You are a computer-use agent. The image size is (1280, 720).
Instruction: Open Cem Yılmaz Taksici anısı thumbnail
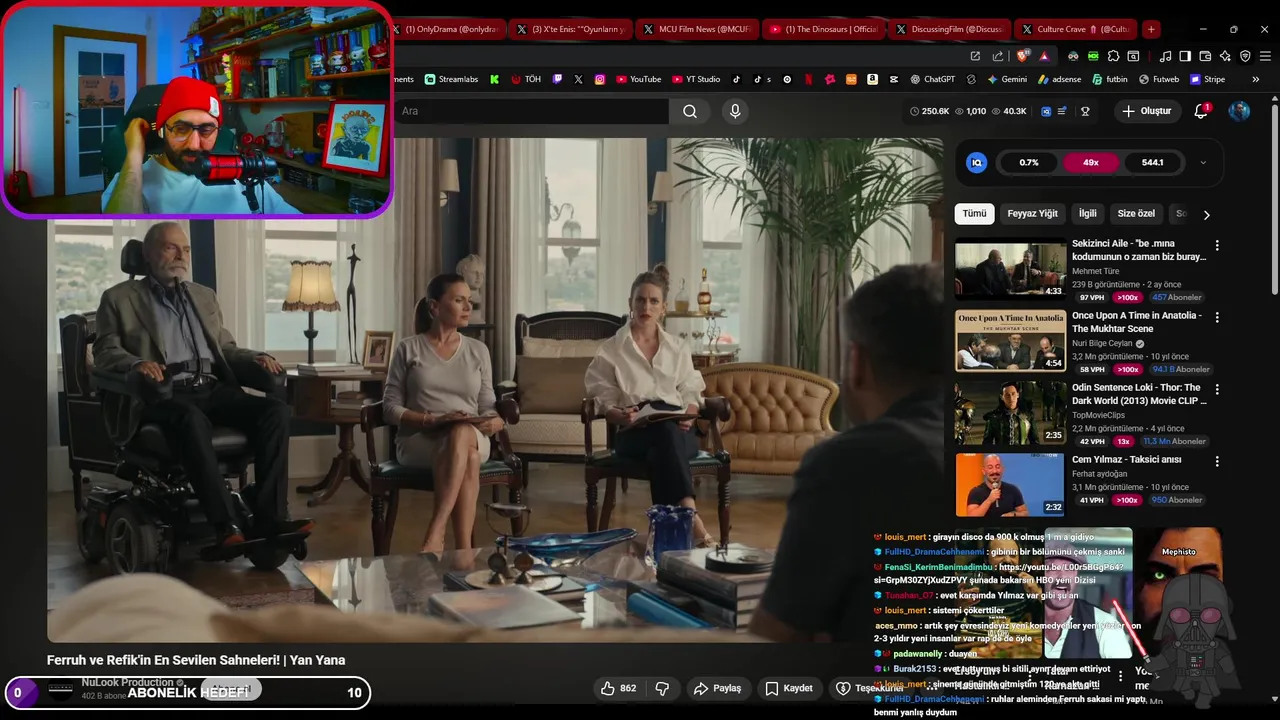click(x=1010, y=485)
